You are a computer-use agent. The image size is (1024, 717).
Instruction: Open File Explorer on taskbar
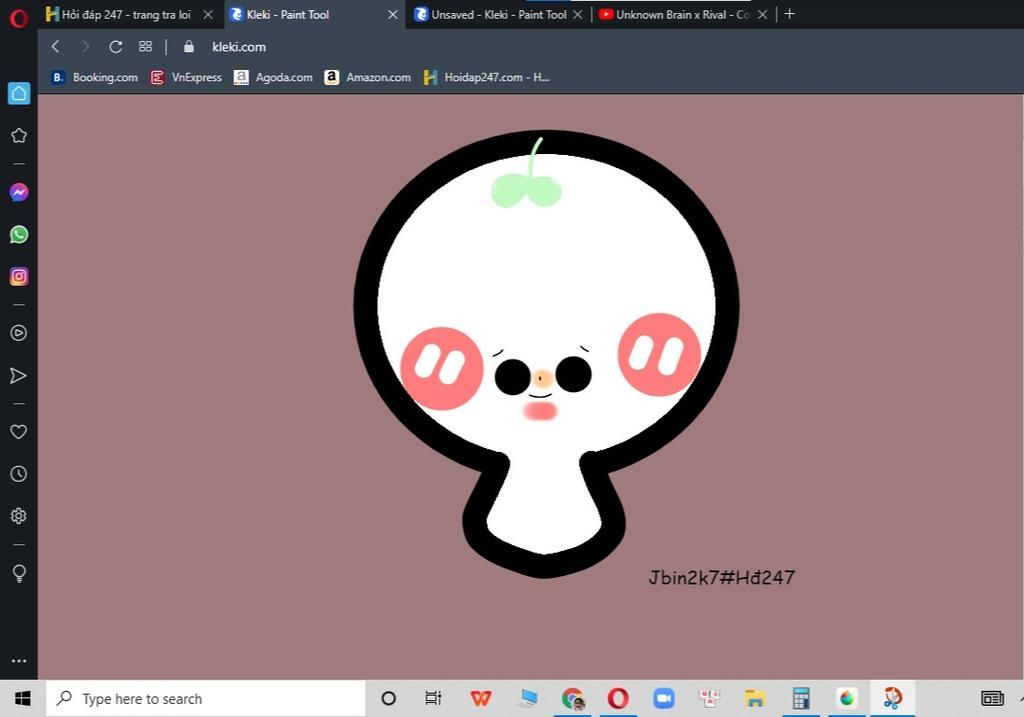tap(755, 699)
